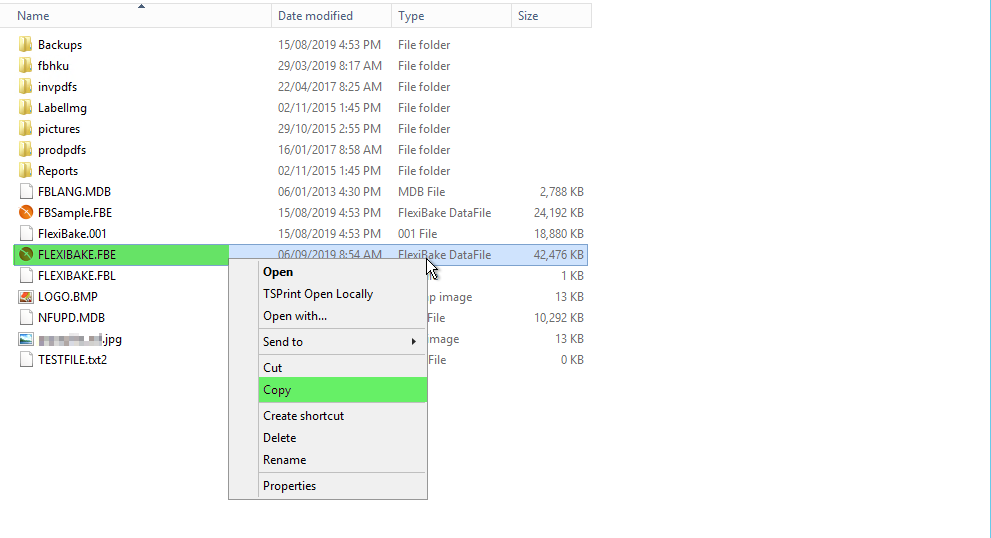Click the NFUPD.MDB file icon
Image resolution: width=991 pixels, height=538 pixels.
pyautogui.click(x=26, y=317)
